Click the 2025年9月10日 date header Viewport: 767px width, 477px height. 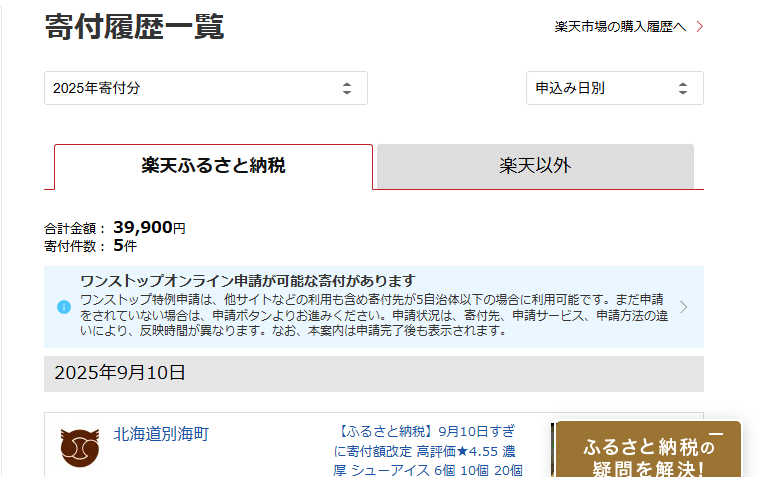pos(120,373)
